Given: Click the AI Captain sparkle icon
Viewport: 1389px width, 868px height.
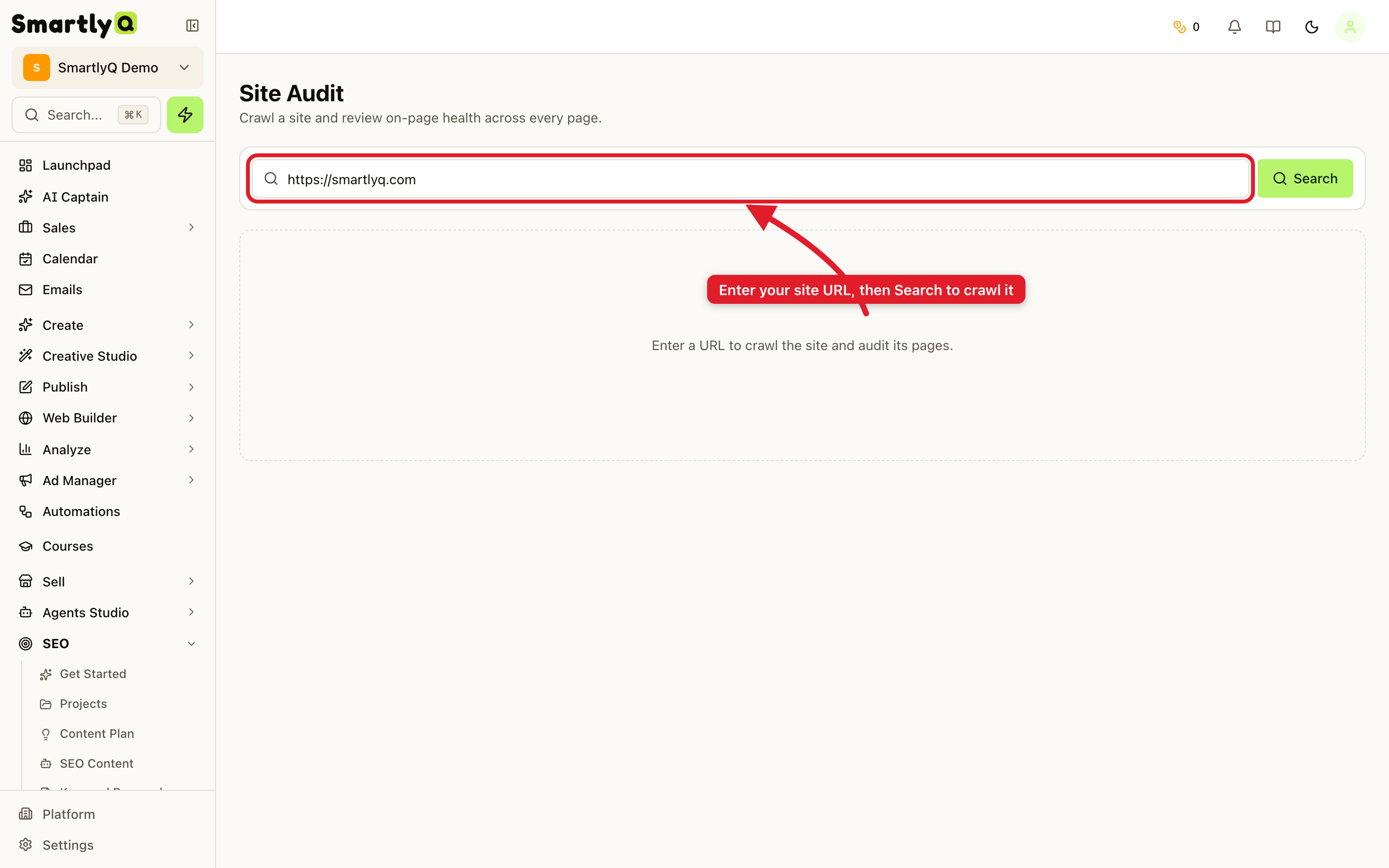Looking at the screenshot, I should point(25,197).
